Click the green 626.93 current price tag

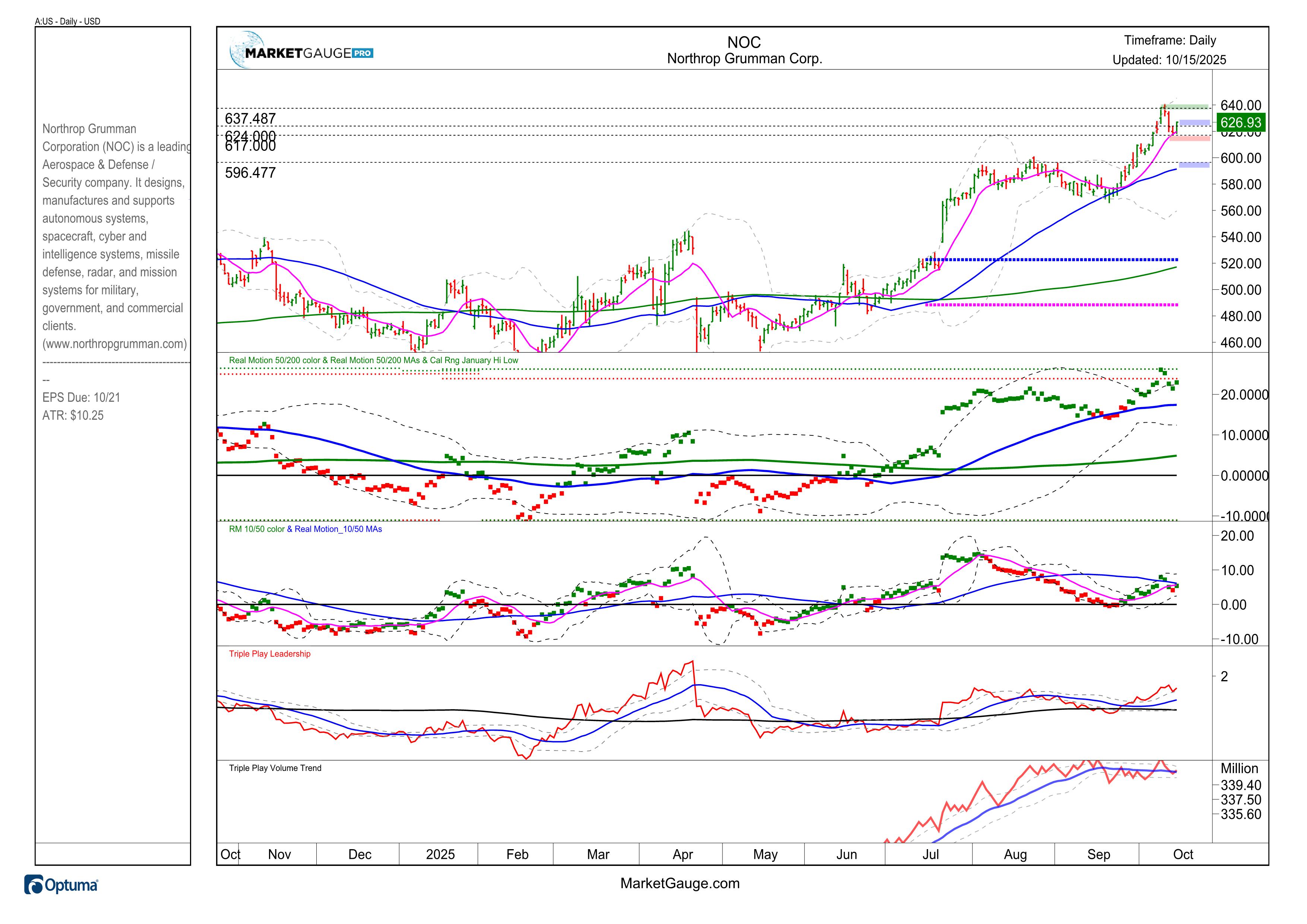(x=1240, y=122)
